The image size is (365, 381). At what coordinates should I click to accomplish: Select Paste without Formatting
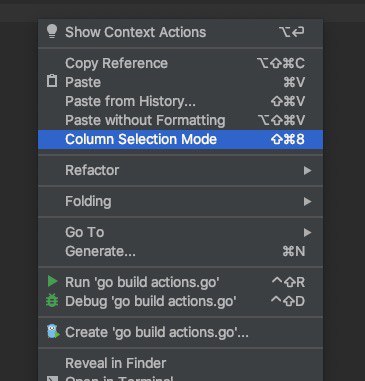tap(180, 120)
